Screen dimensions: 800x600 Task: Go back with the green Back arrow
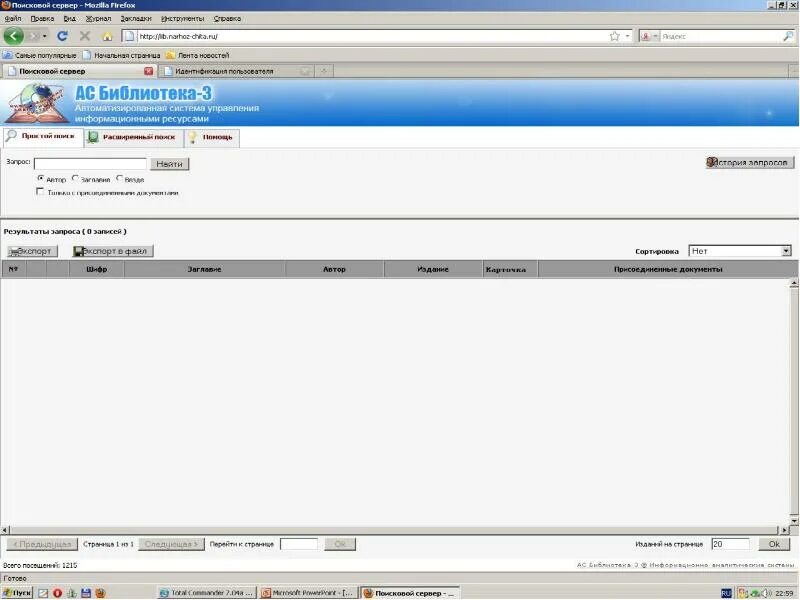pos(14,36)
